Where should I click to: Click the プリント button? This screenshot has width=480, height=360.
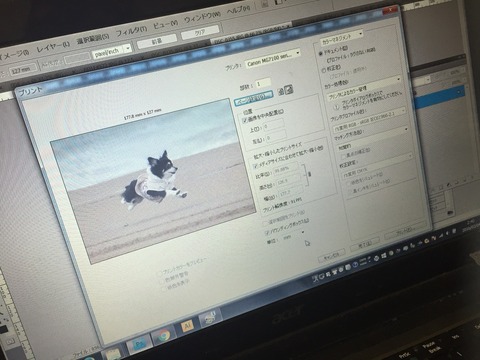pos(405,231)
